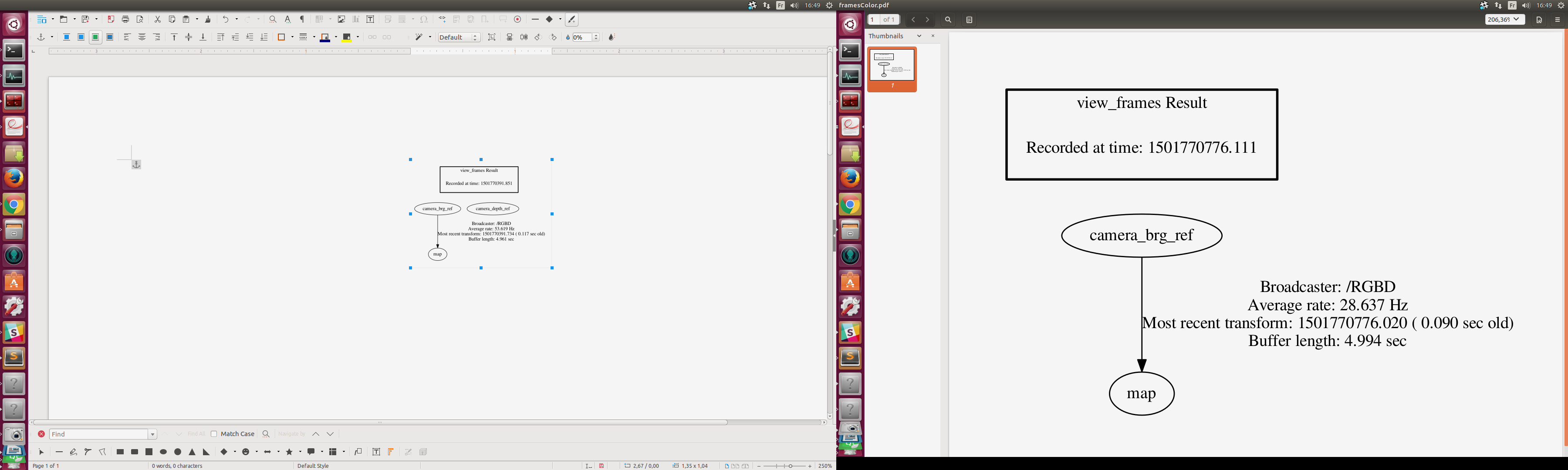
Task: Select the Ellipse shape in drawing toolbar
Action: point(163,452)
